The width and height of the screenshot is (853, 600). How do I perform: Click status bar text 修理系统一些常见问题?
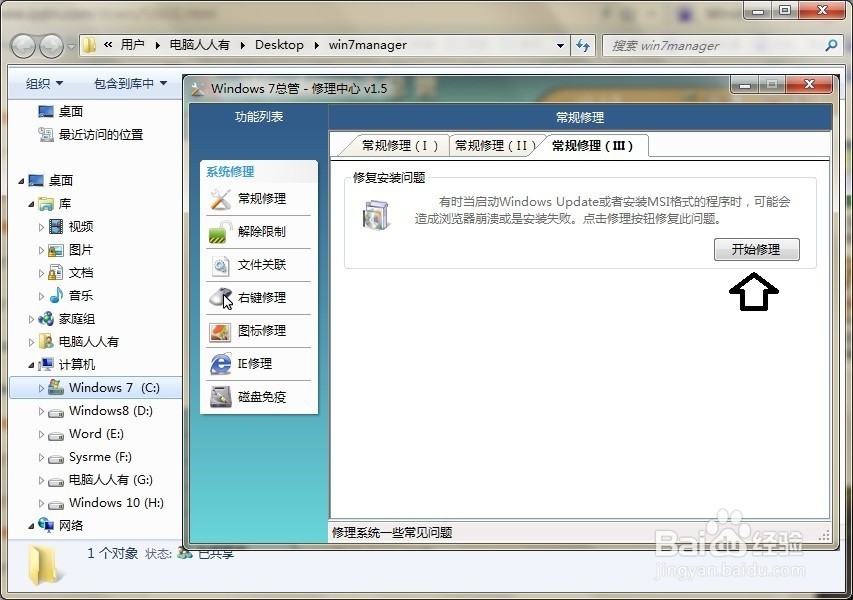(392, 533)
